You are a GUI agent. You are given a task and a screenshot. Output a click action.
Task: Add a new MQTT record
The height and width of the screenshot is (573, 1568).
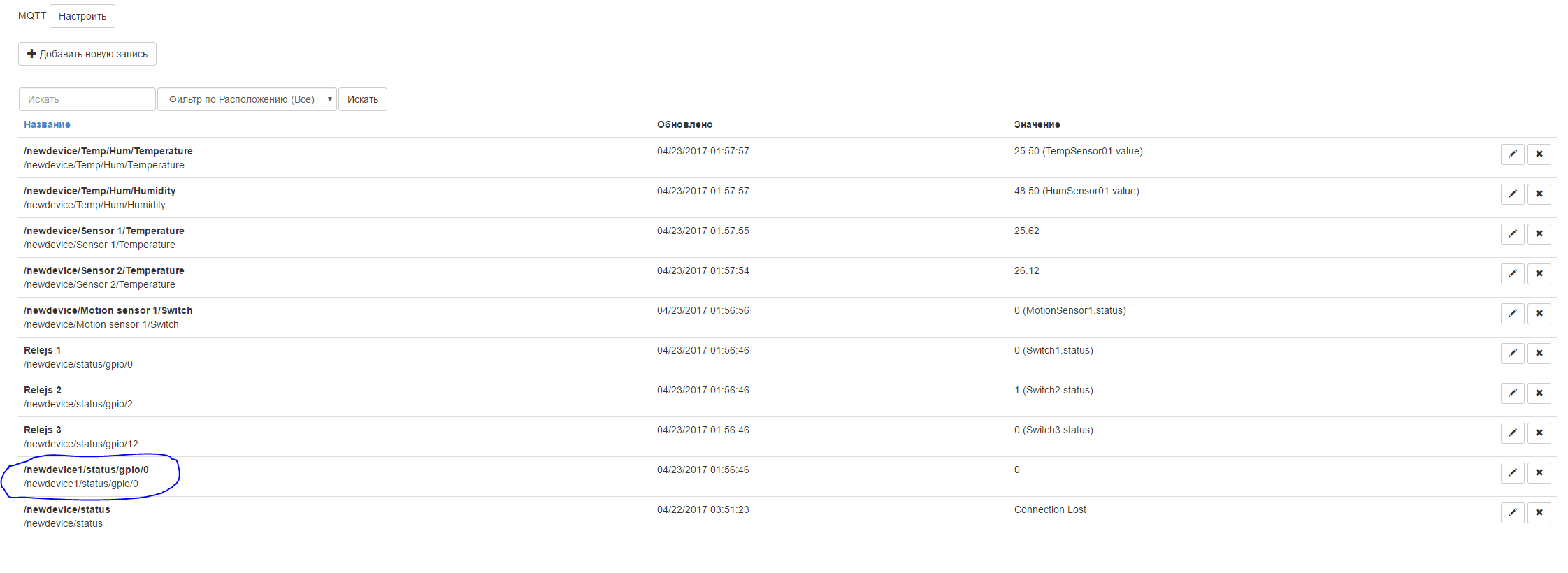click(87, 54)
